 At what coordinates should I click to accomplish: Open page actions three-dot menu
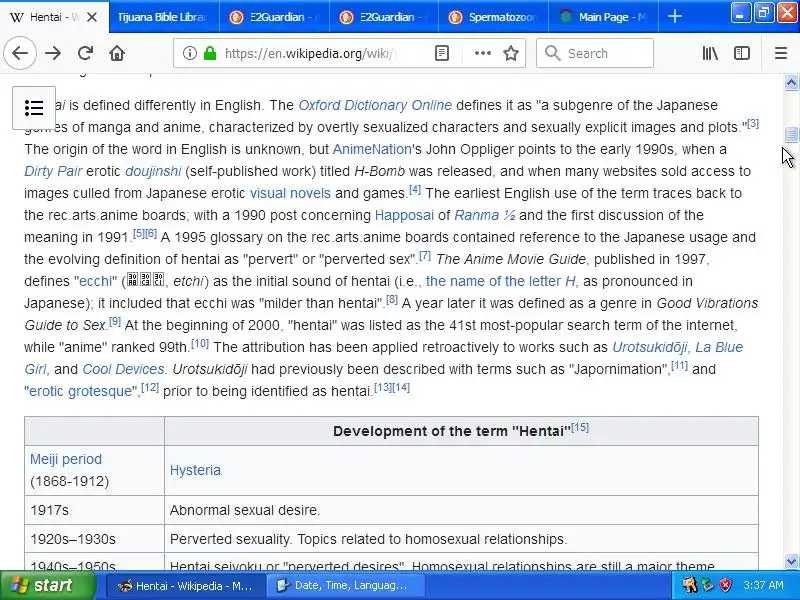(x=483, y=53)
